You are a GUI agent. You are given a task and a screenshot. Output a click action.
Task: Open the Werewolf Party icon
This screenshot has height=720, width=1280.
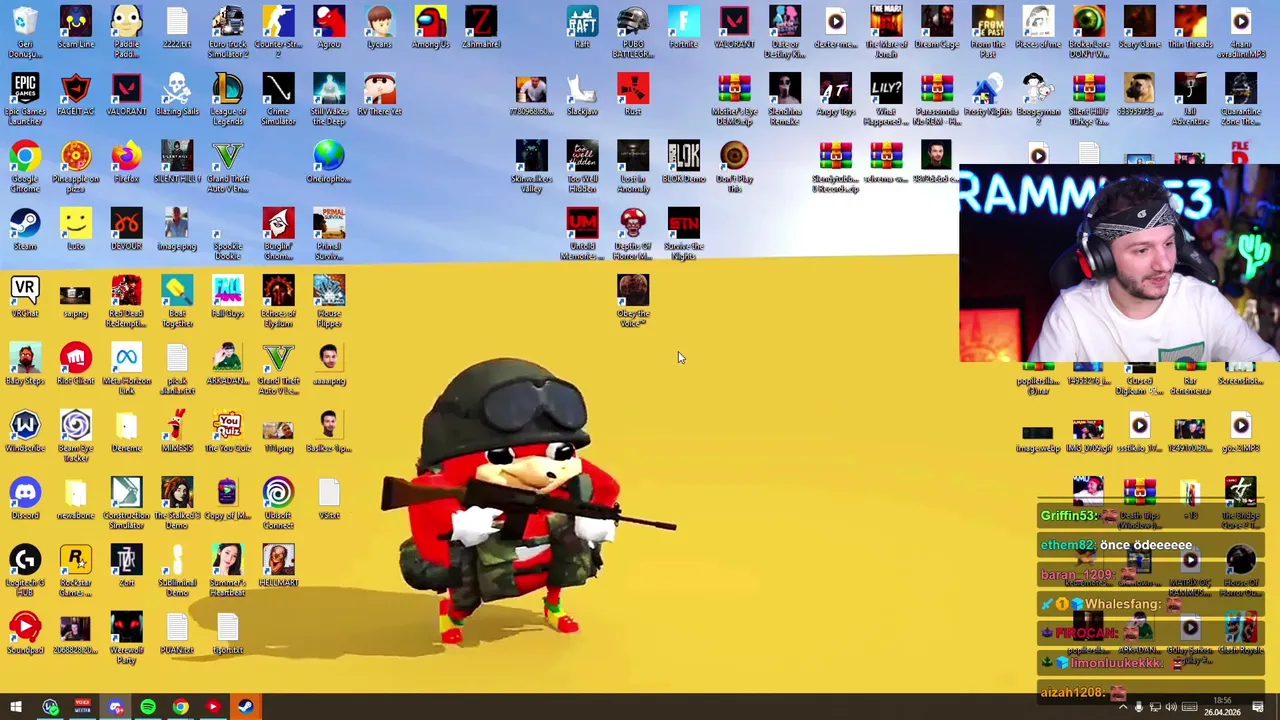coord(126,637)
